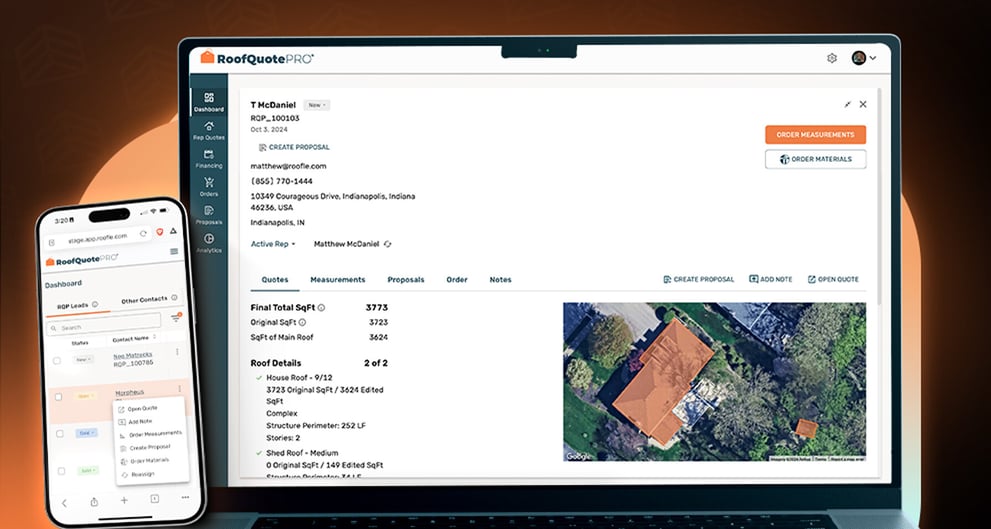Click matthew@roofle.com email text
The width and height of the screenshot is (991, 529).
(288, 166)
